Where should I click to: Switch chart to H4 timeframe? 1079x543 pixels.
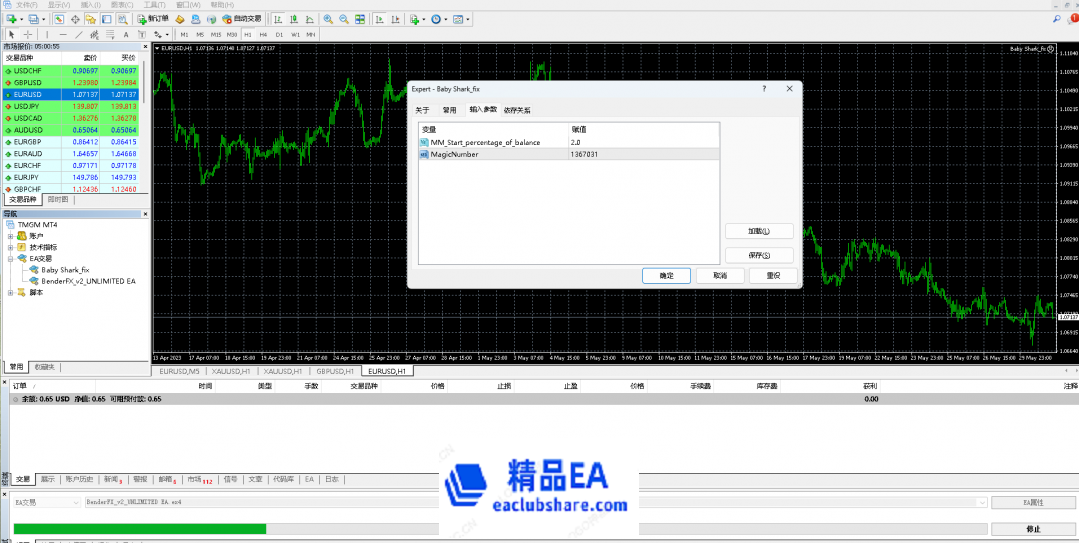click(x=264, y=34)
